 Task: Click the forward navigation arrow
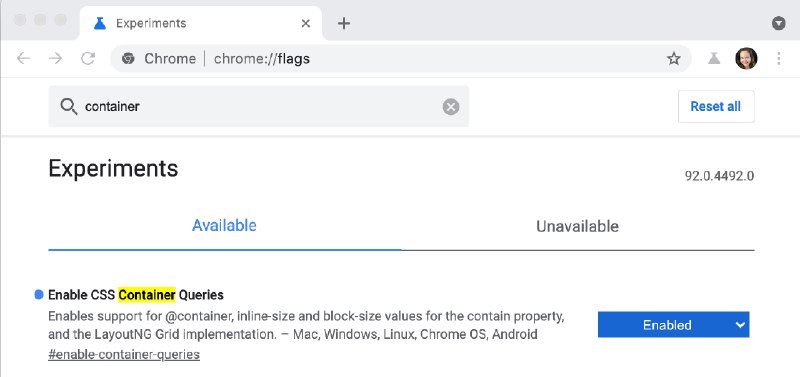56,59
